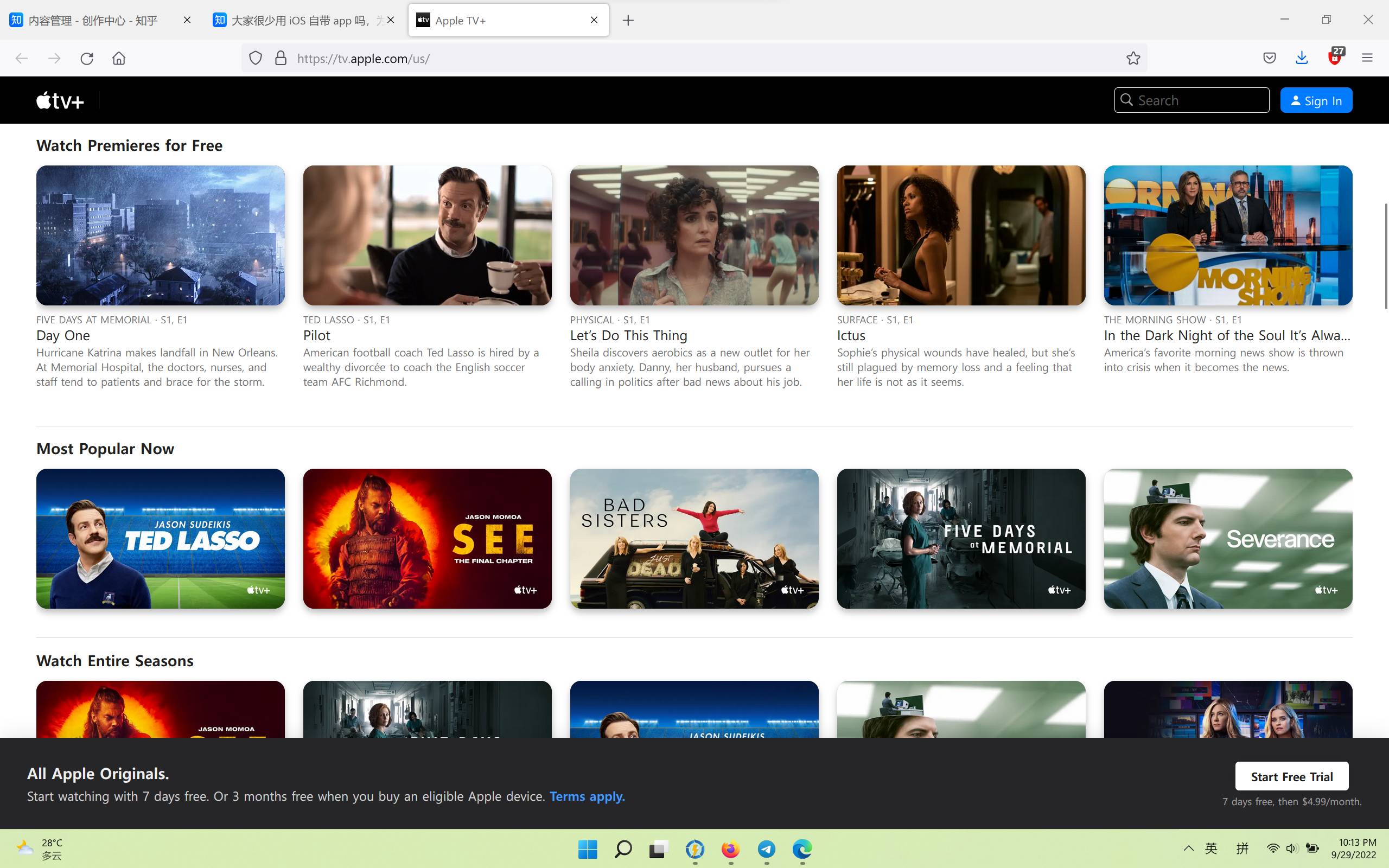
Task: Open Severance poster in Most Popular Now
Action: point(1228,539)
